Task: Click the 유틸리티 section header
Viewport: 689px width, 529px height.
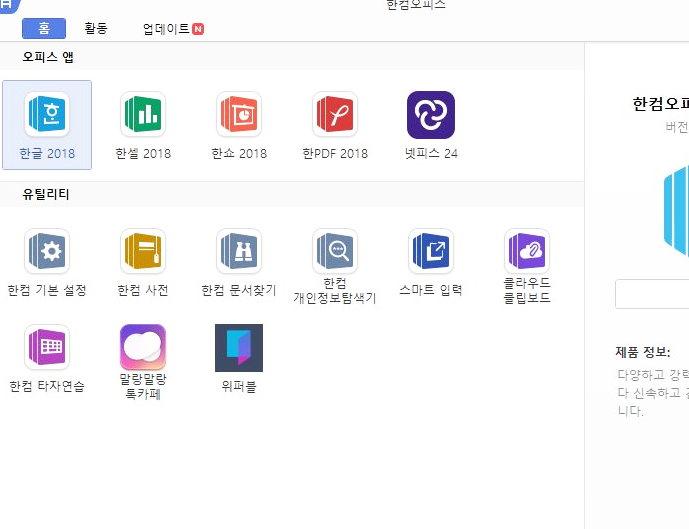Action: (x=46, y=194)
